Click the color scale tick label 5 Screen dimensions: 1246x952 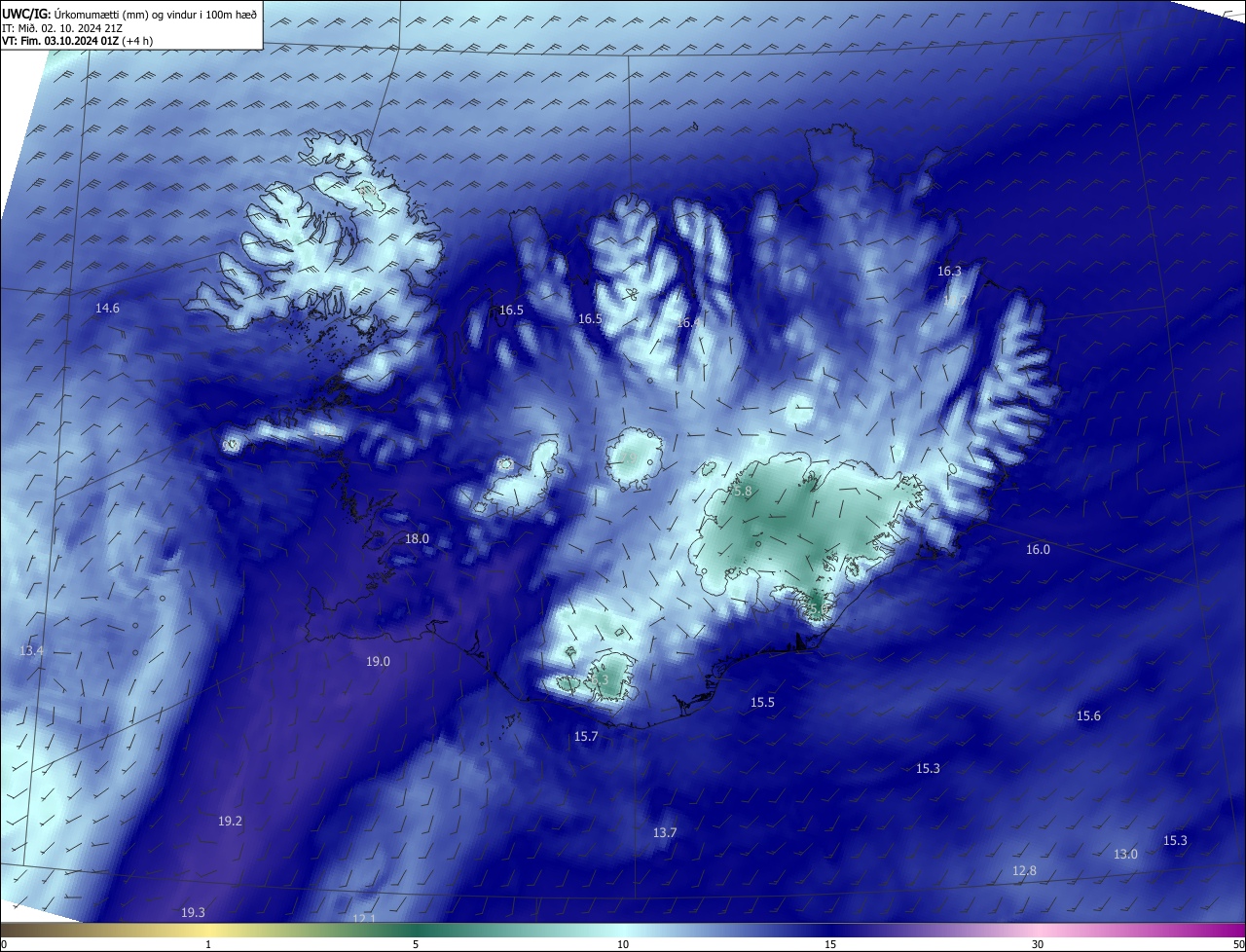416,944
